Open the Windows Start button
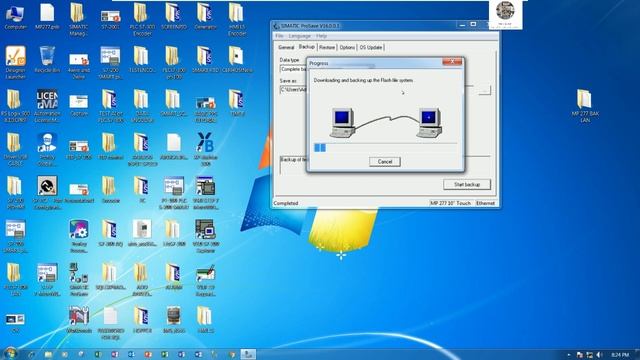The image size is (640, 360). [x=10, y=353]
